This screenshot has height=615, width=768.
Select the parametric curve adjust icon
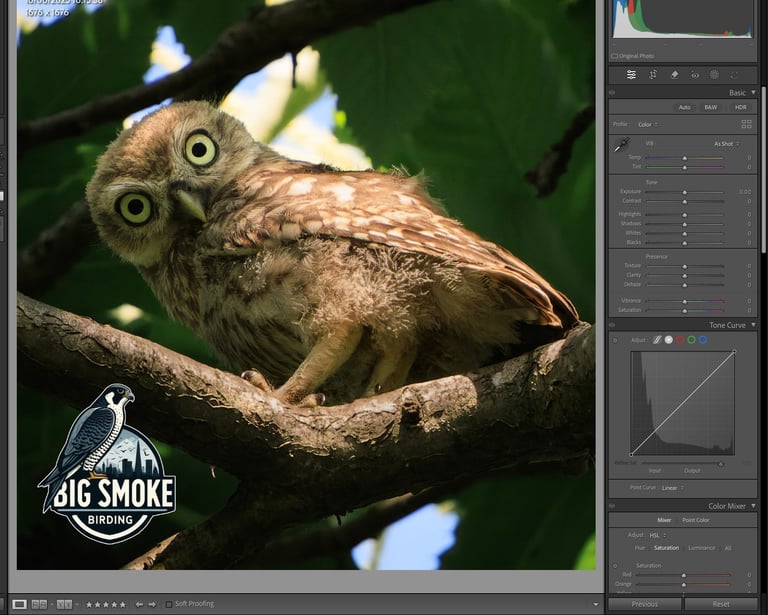(x=657, y=340)
